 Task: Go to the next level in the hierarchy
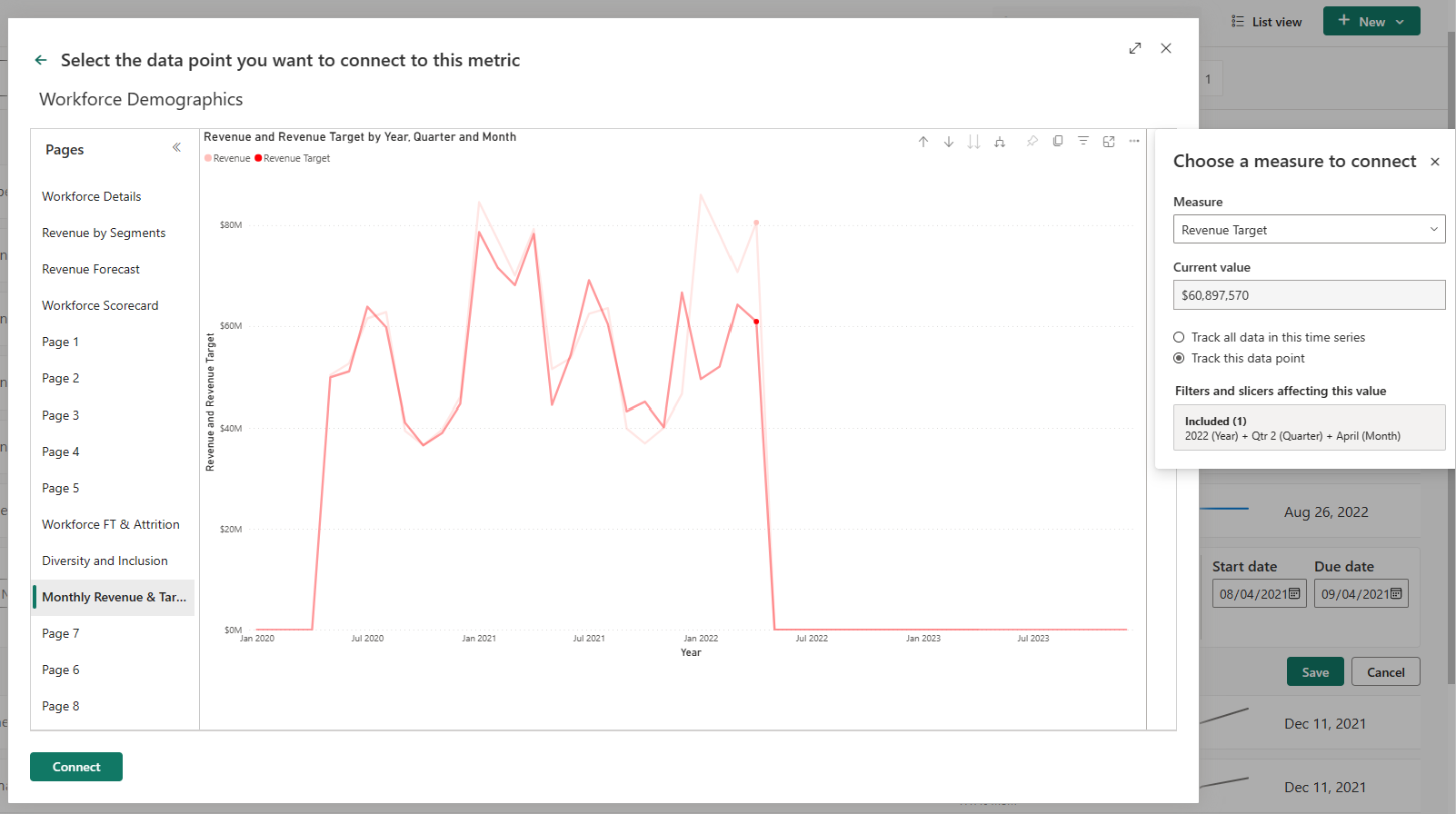pos(974,142)
